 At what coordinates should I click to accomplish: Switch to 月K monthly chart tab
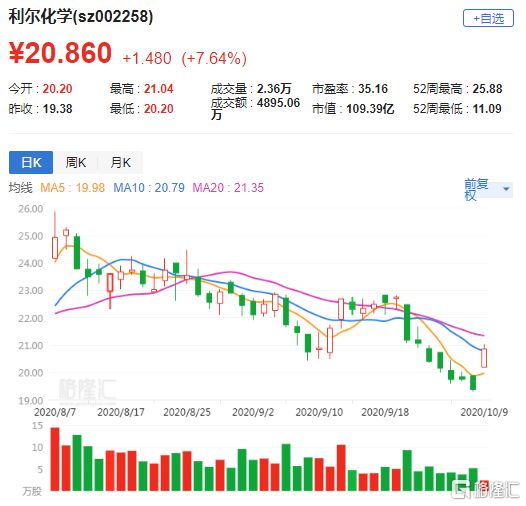coord(120,162)
